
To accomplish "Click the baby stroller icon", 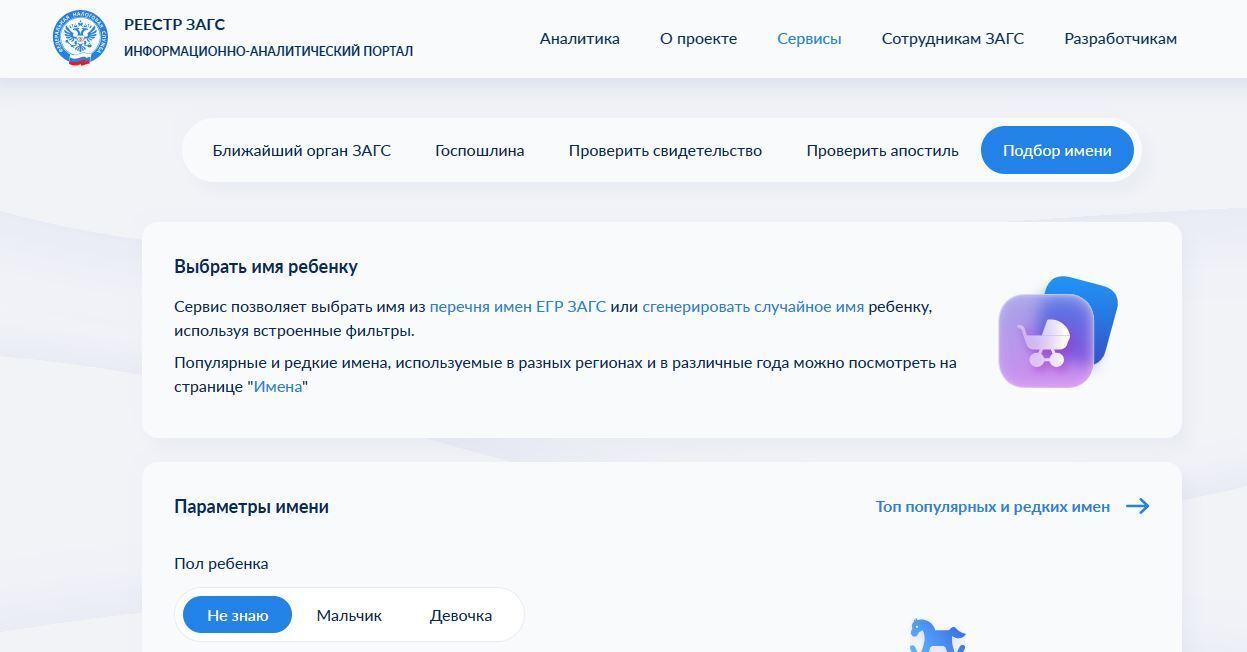I will pyautogui.click(x=1046, y=341).
